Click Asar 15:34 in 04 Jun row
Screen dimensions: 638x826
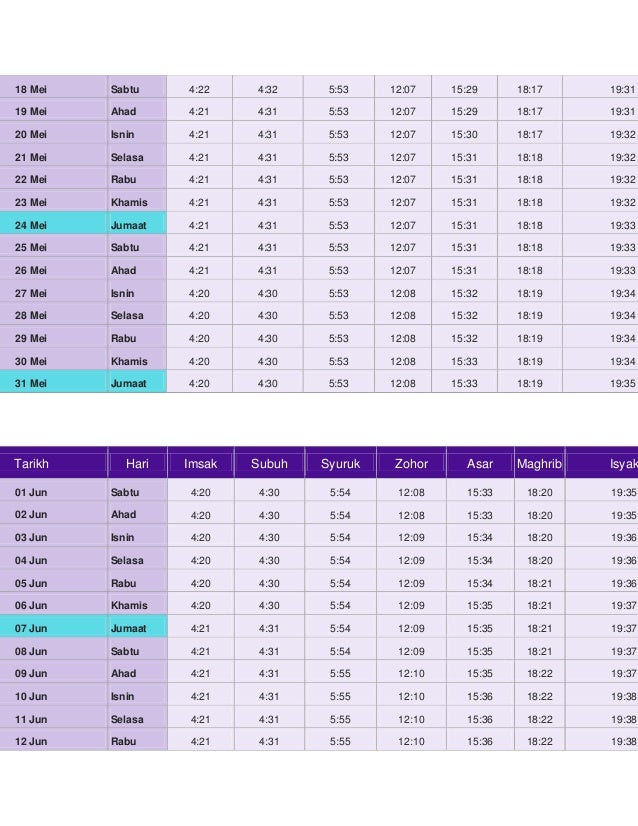(480, 560)
